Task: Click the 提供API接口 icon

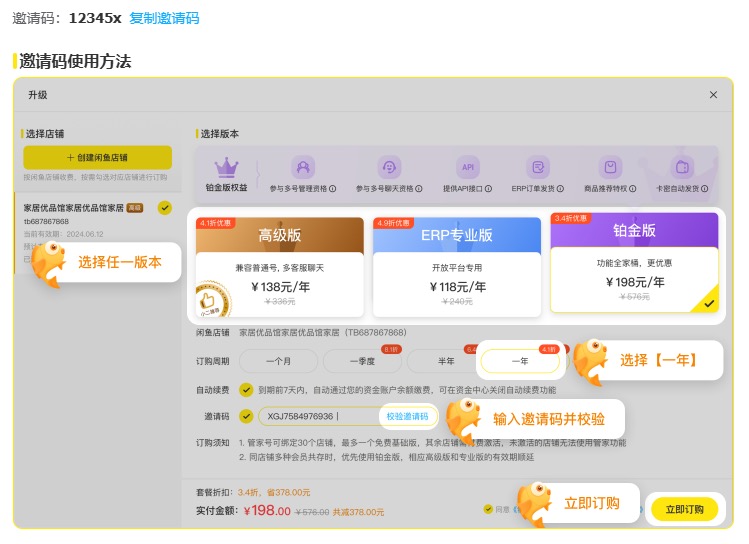Action: pyautogui.click(x=468, y=167)
